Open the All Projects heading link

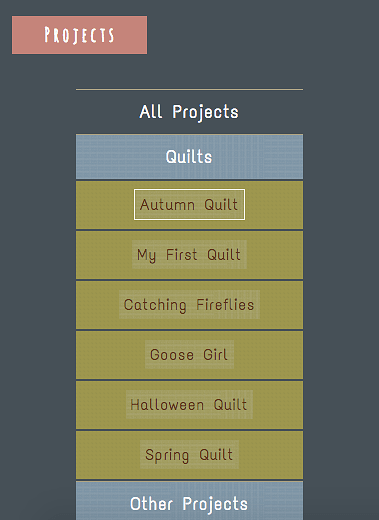[x=189, y=112]
